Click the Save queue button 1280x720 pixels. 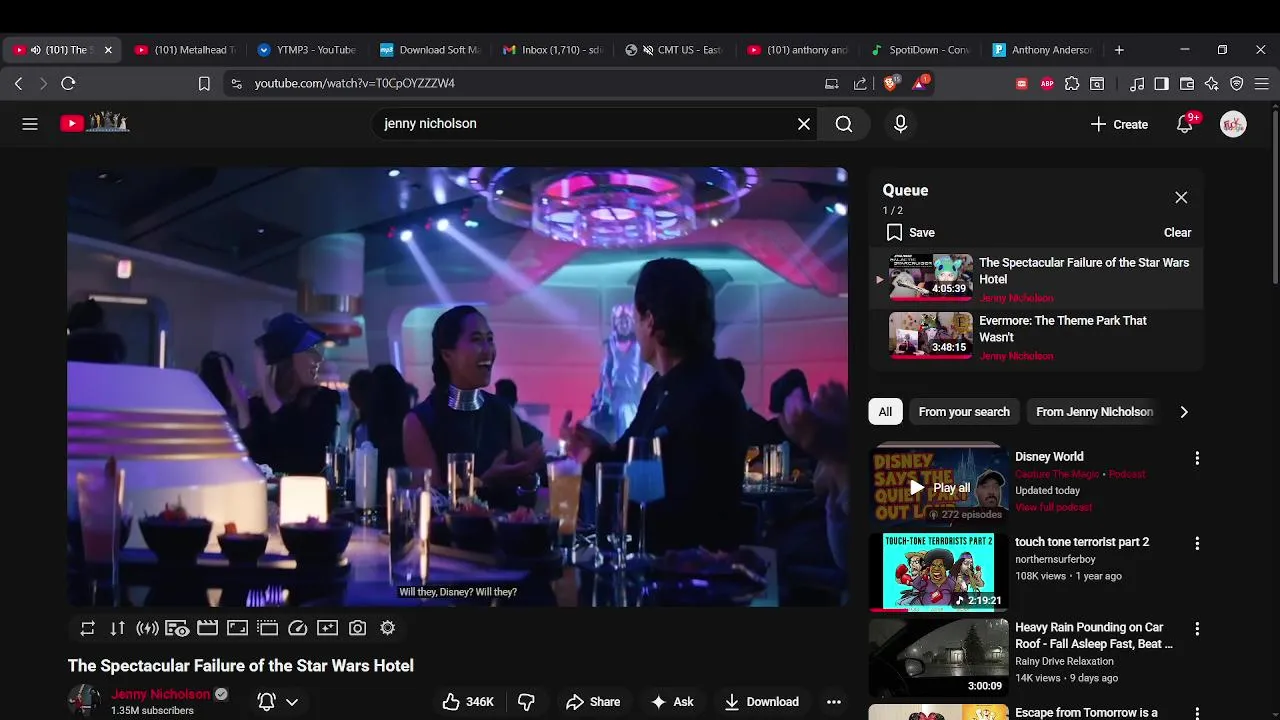pyautogui.click(x=911, y=233)
